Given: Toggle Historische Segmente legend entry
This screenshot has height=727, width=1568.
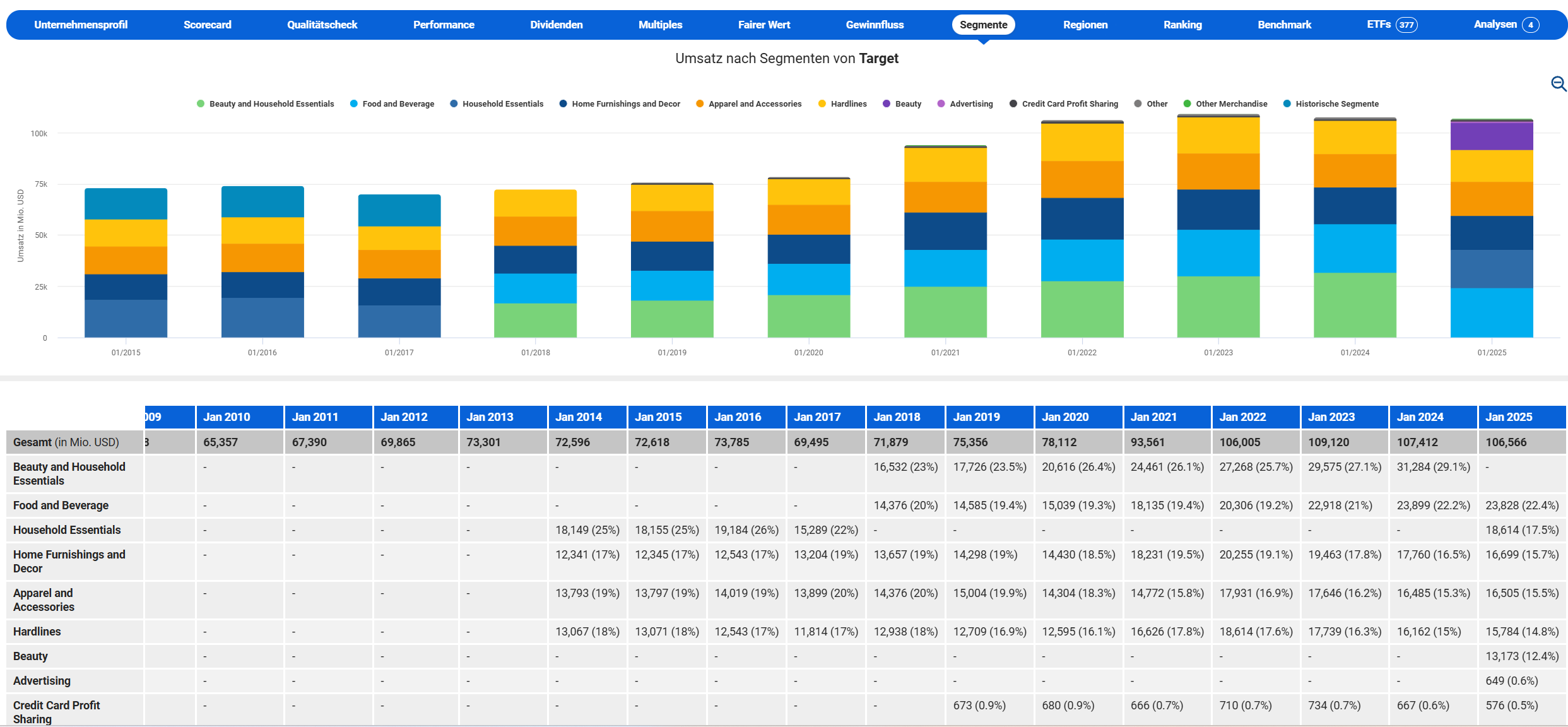Looking at the screenshot, I should coord(1336,104).
